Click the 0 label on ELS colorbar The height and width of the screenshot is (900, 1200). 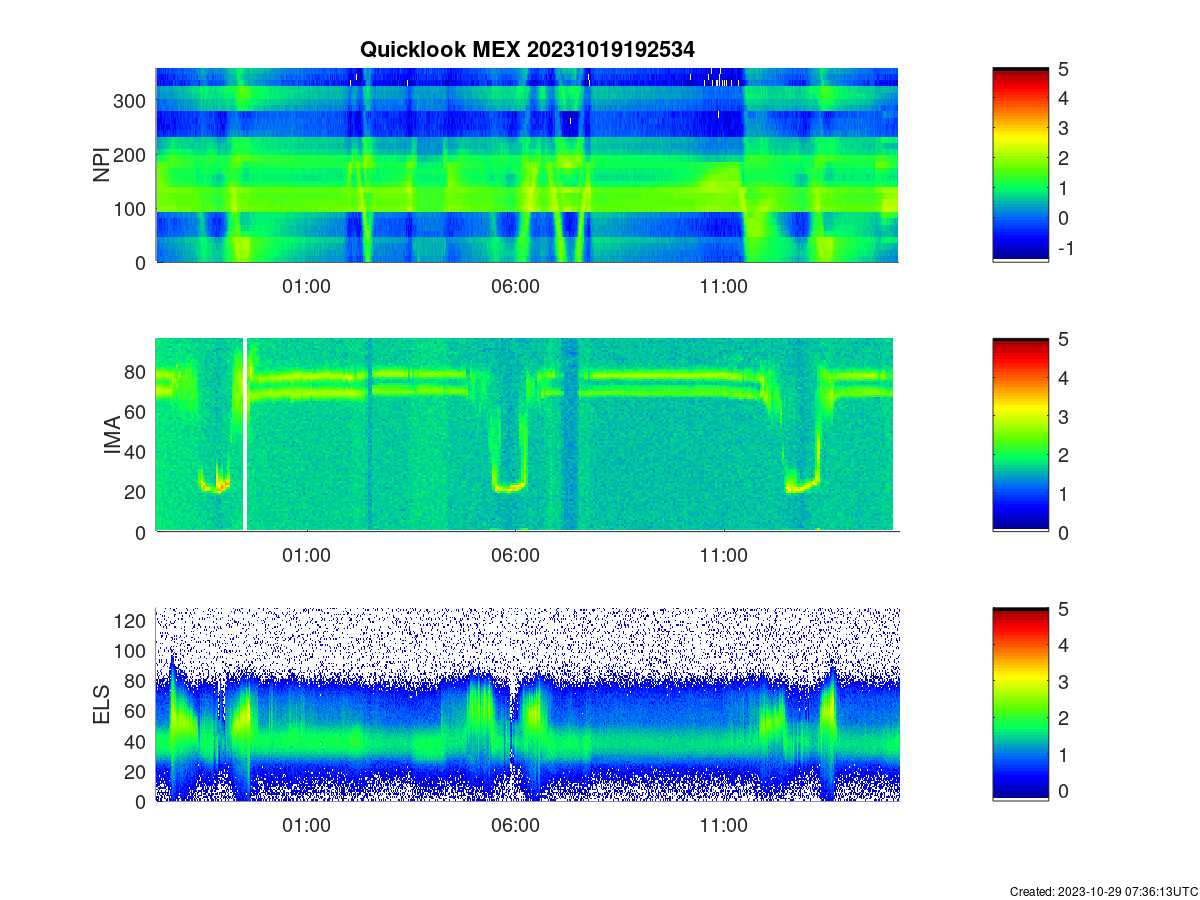pos(1063,790)
